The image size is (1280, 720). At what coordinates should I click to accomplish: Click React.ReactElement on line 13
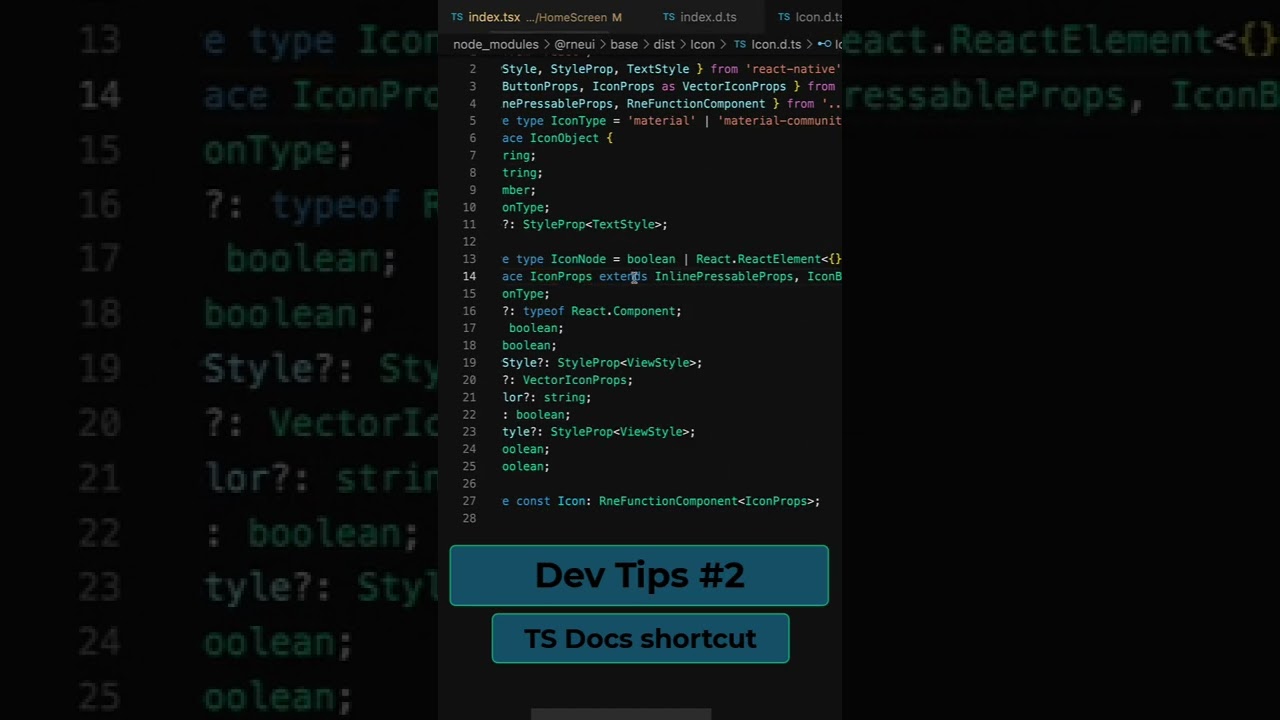758,259
